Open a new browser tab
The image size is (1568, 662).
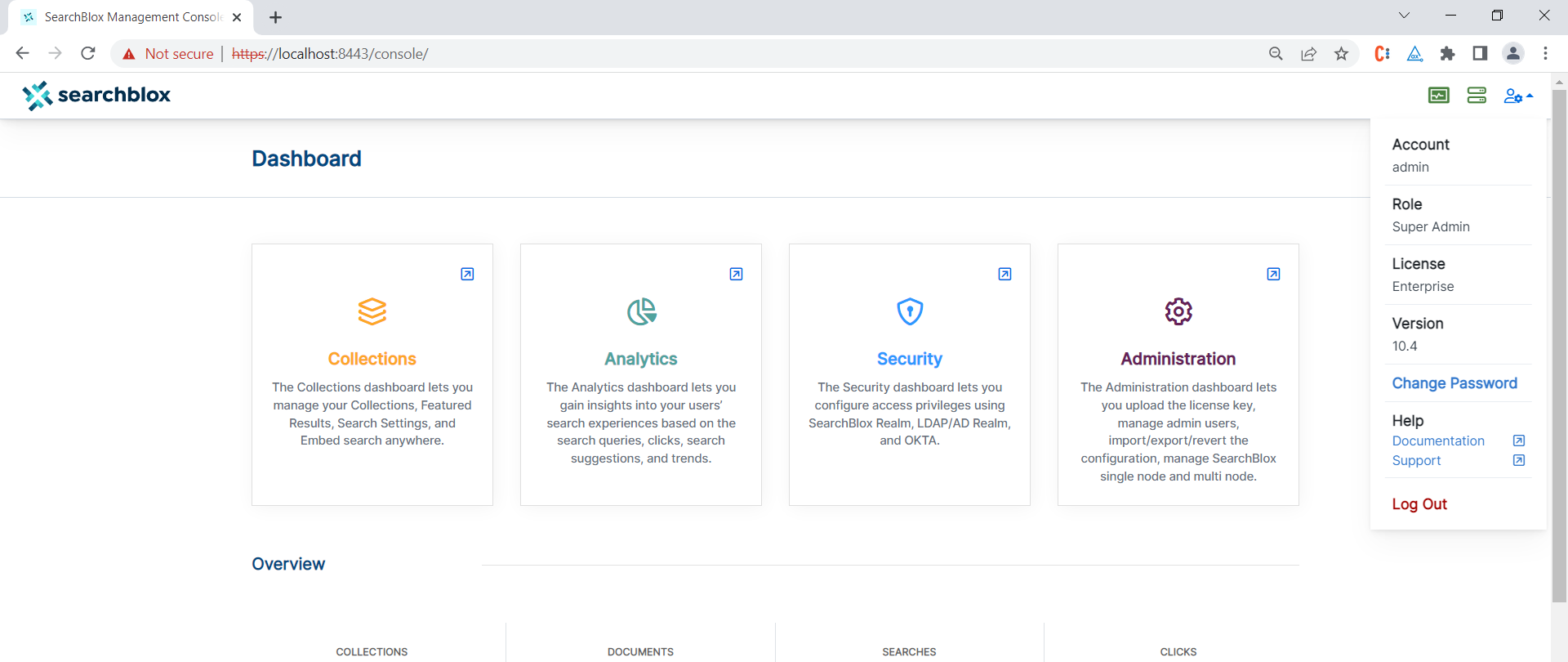pos(275,17)
